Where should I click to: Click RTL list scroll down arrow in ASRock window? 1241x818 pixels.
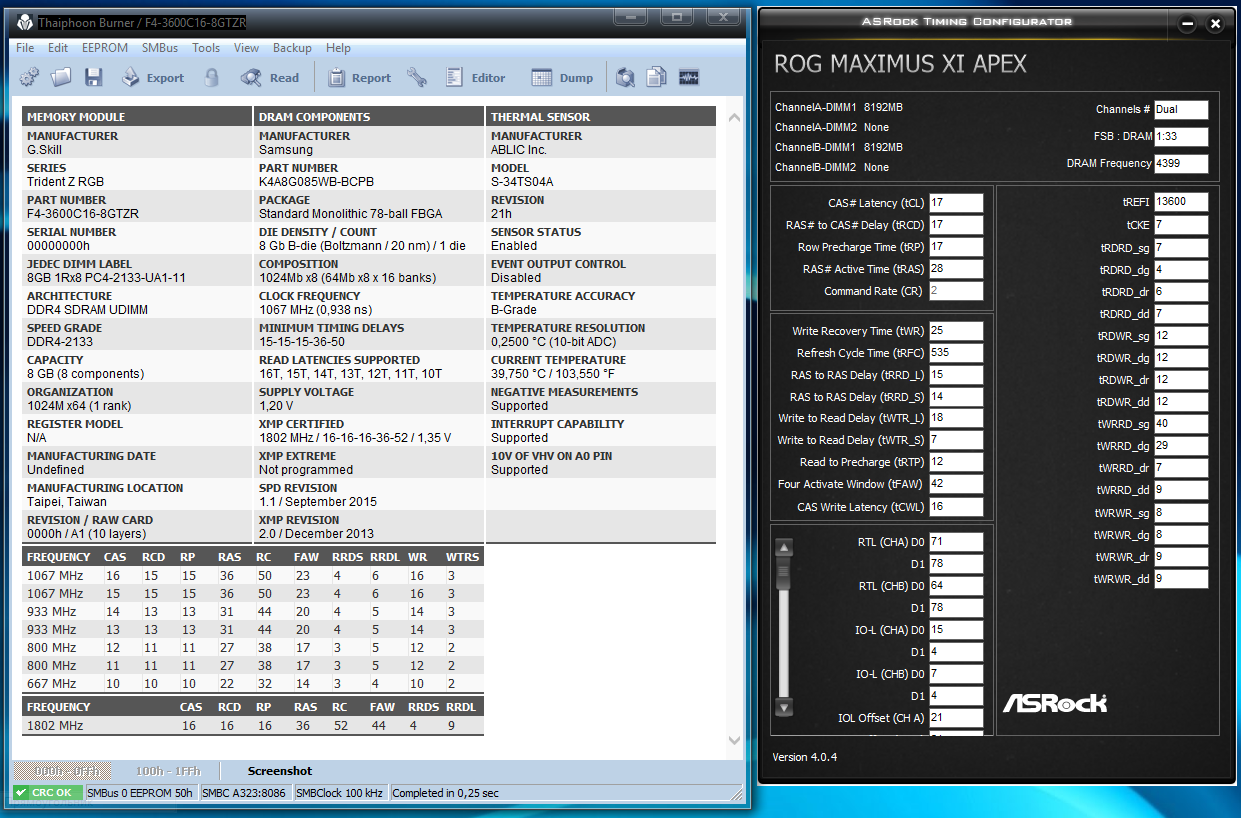click(x=784, y=707)
